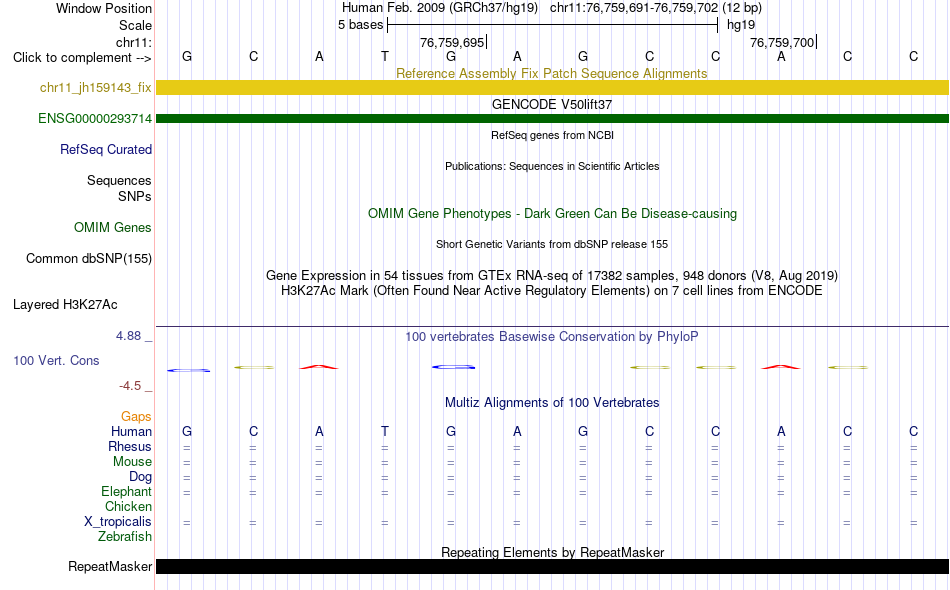
Task: Click the first blue PhyloP conservation bar
Action: [188, 370]
